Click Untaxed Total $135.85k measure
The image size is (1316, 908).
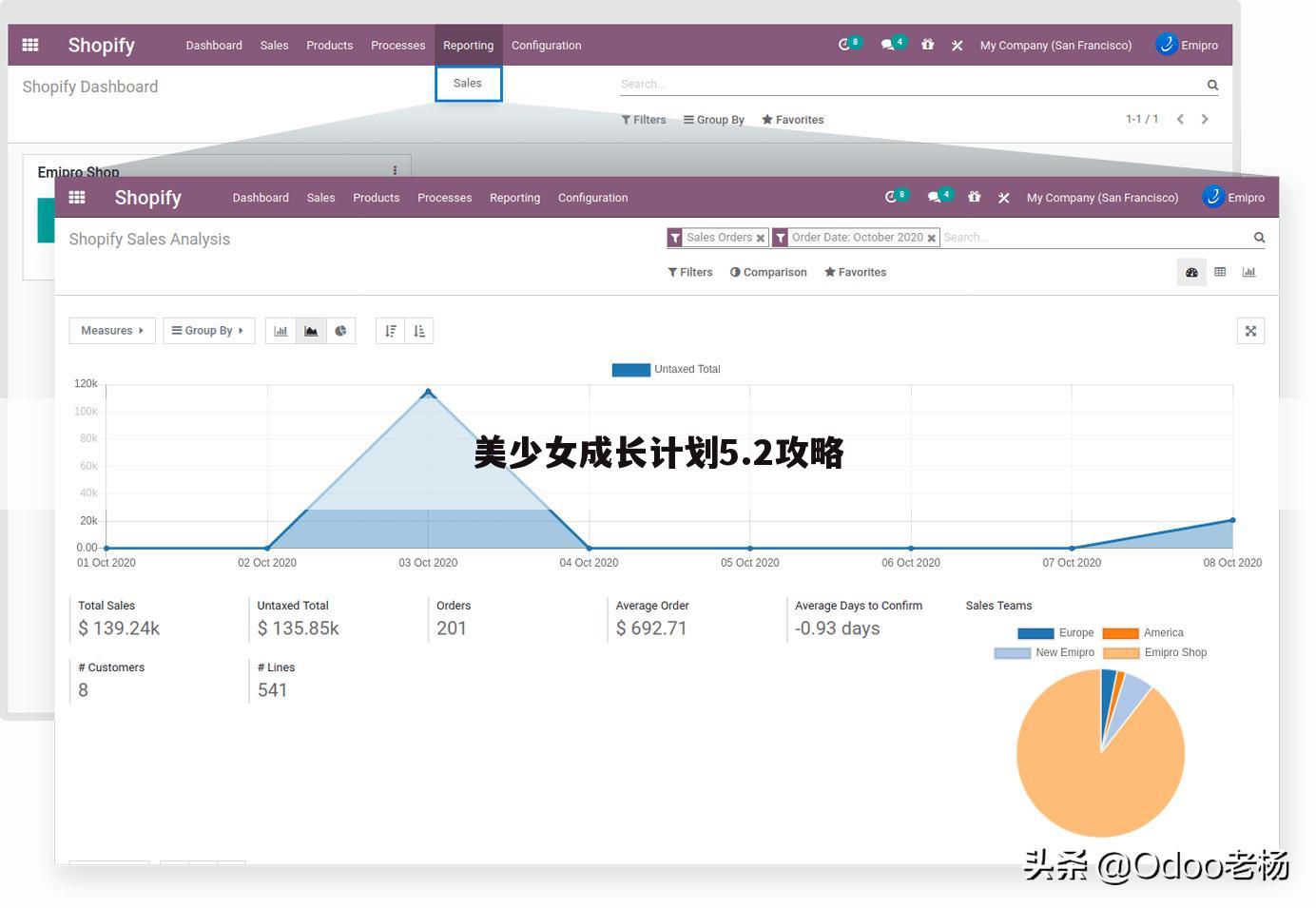pyautogui.click(x=299, y=618)
